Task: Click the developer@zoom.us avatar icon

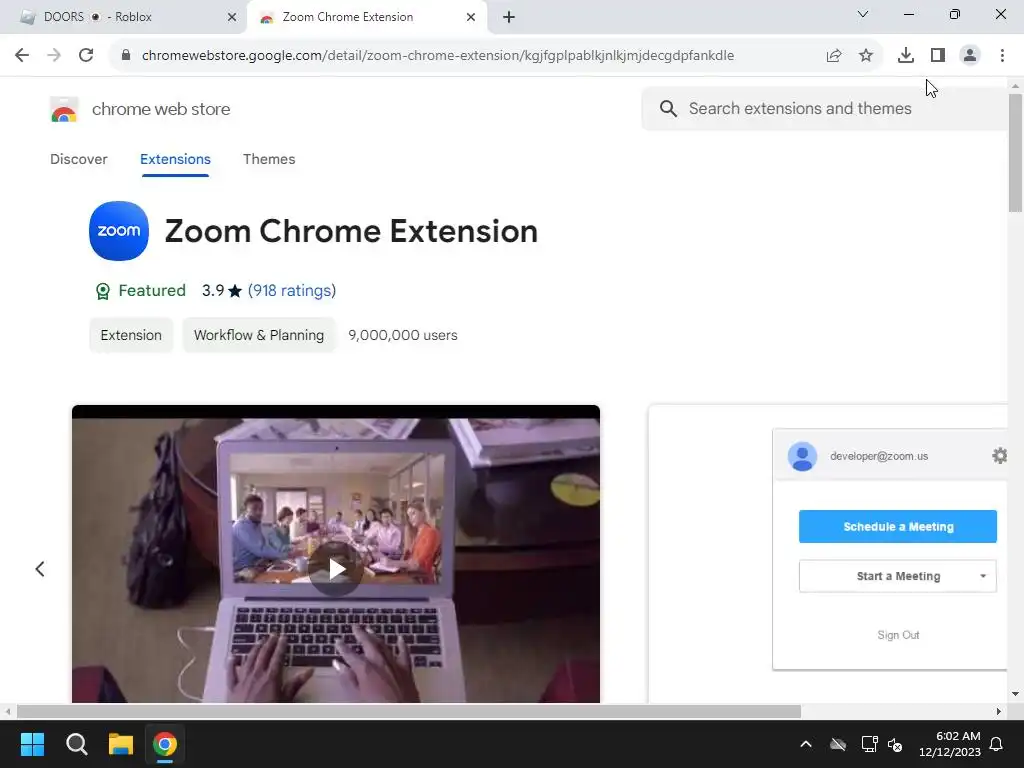Action: (802, 456)
